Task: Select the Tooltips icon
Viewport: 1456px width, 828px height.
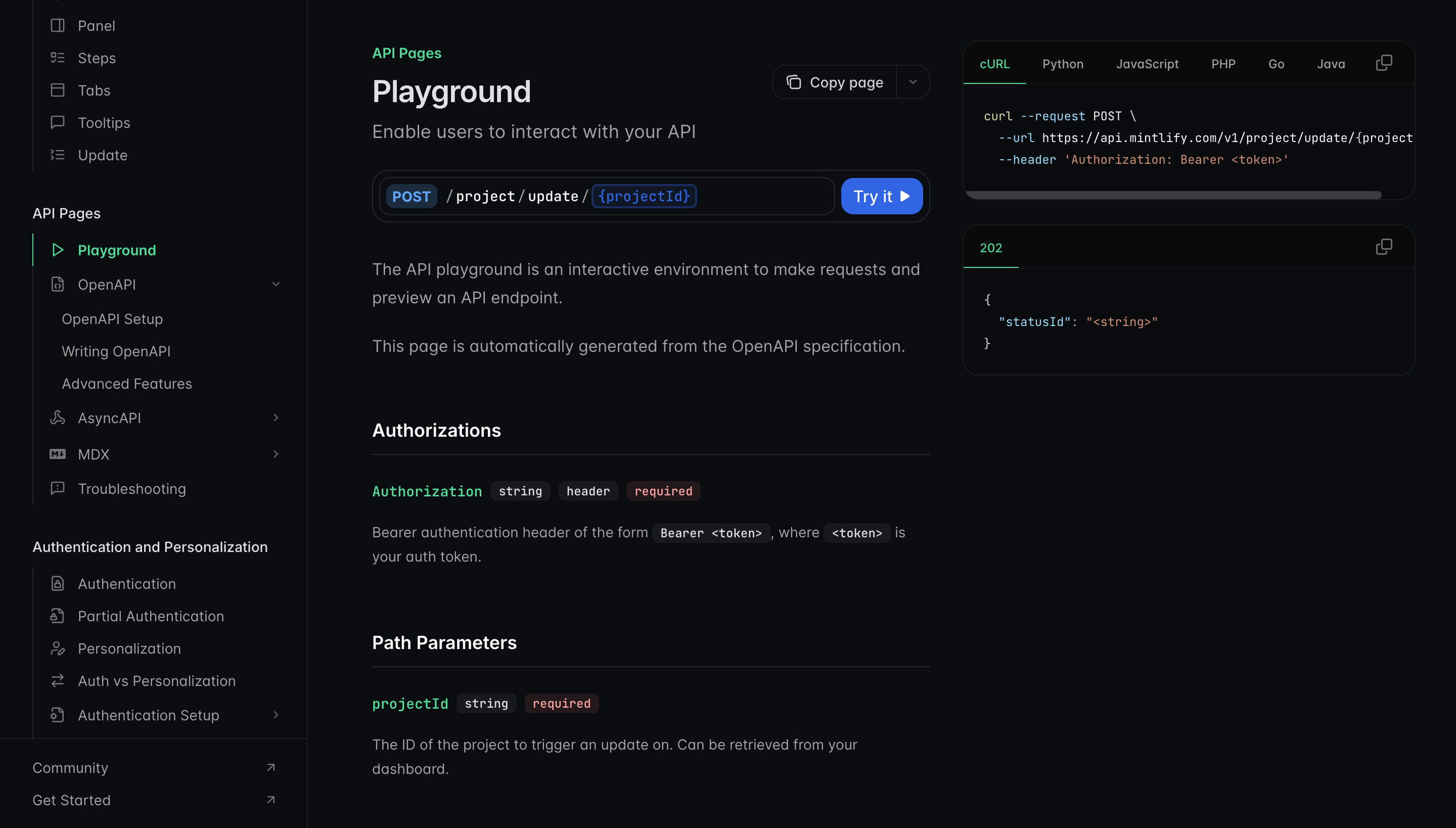Action: [x=58, y=122]
